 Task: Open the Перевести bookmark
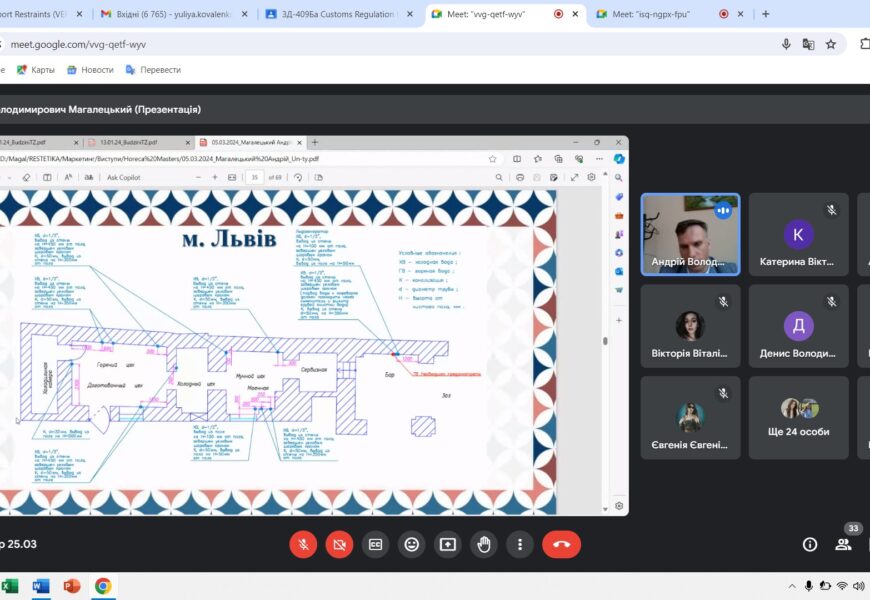tap(153, 70)
